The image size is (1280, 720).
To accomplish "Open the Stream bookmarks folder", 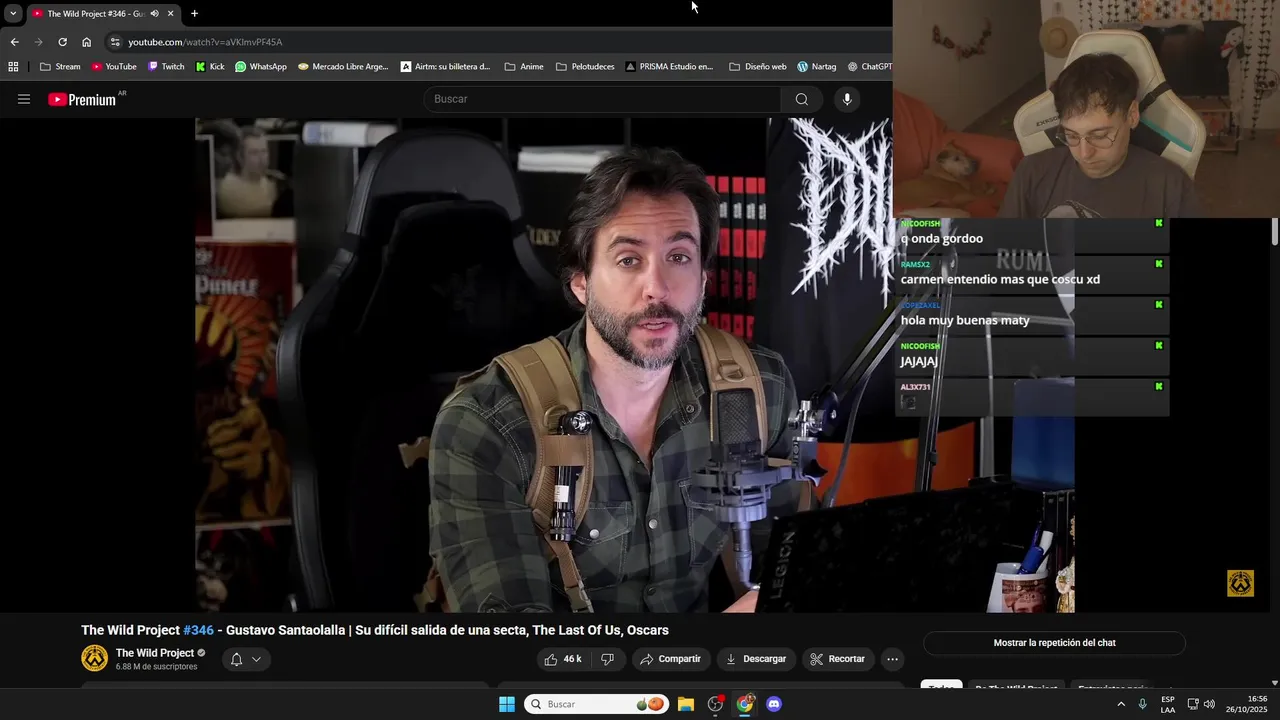I will [x=60, y=67].
